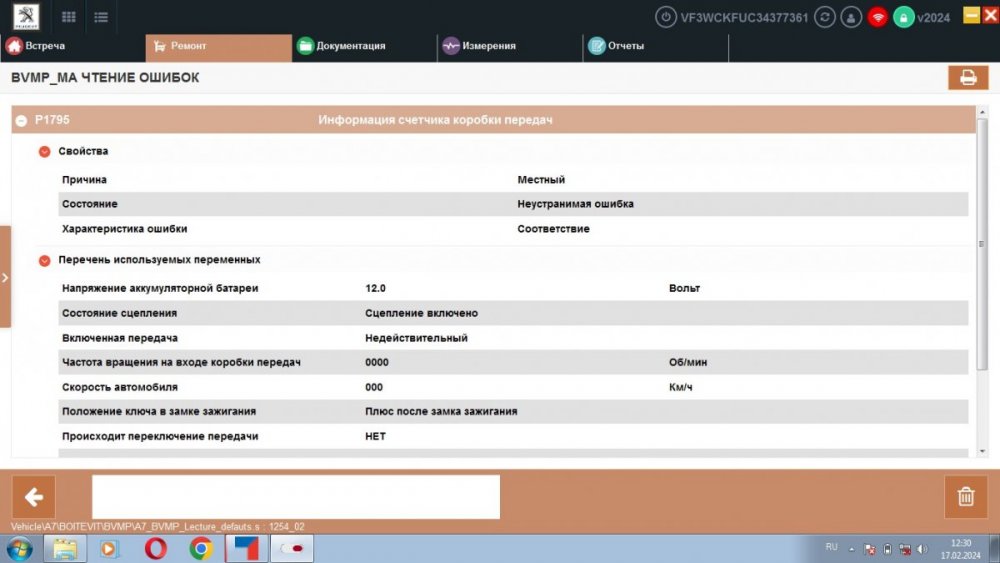This screenshot has height=563, width=1000.
Task: Click the Соответствие value
Action: click(x=553, y=229)
